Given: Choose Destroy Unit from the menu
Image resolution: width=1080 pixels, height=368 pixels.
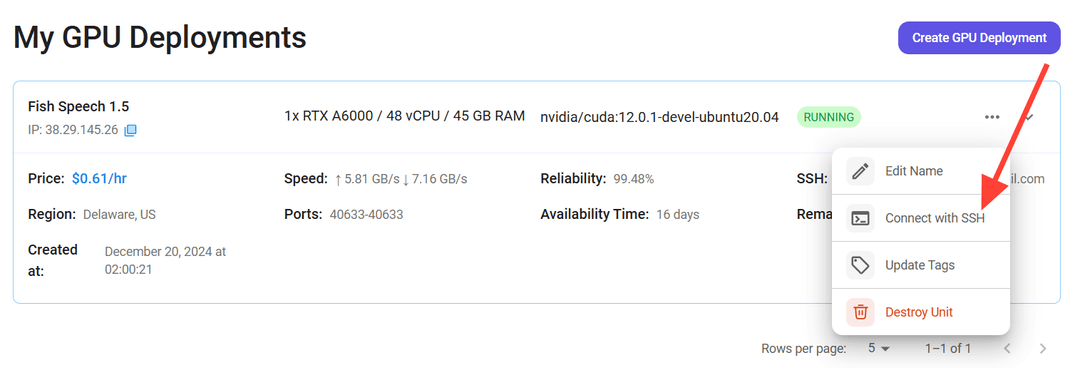Looking at the screenshot, I should pyautogui.click(x=921, y=312).
